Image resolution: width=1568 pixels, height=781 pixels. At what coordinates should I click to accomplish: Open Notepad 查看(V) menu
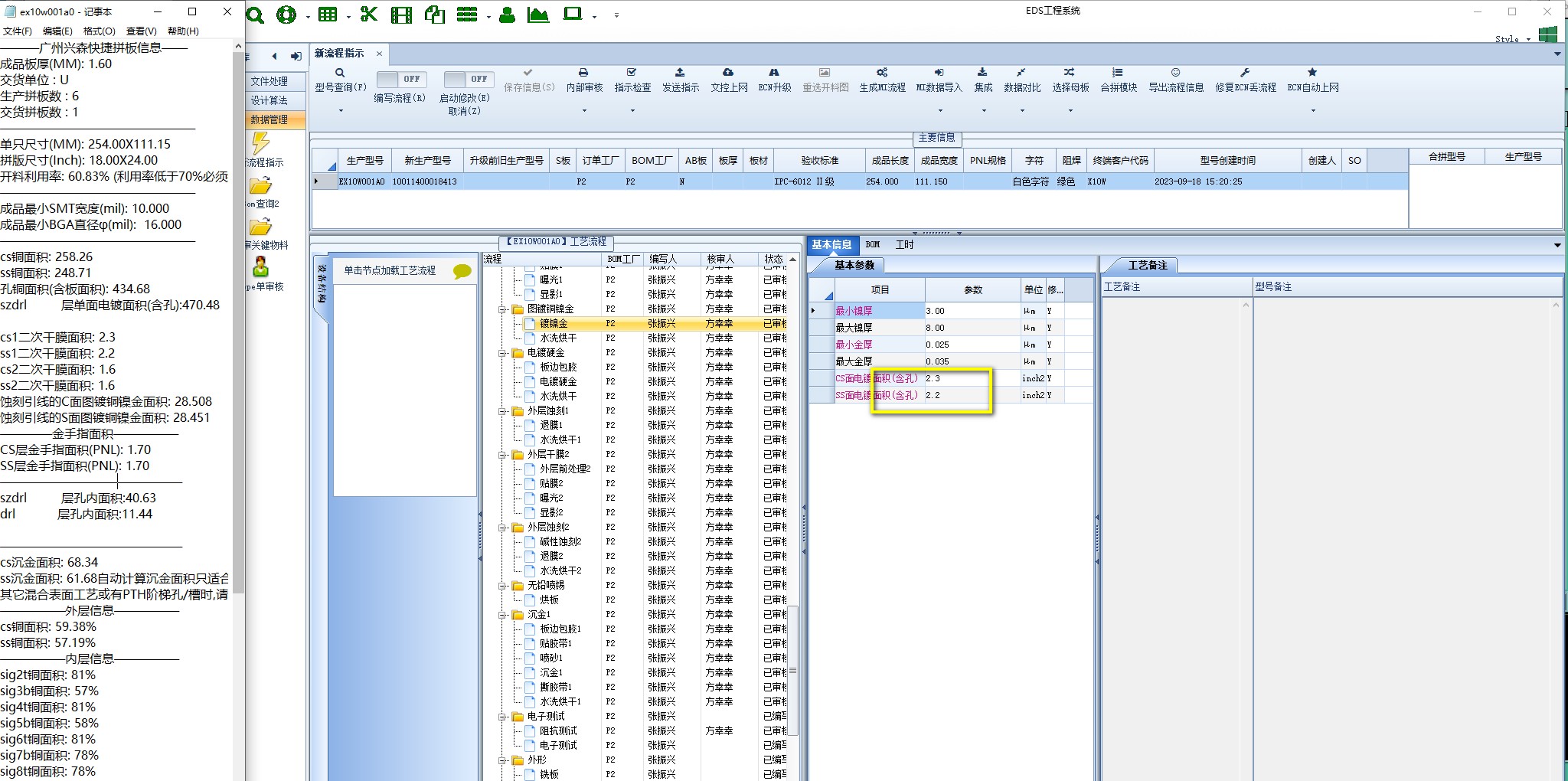[141, 31]
